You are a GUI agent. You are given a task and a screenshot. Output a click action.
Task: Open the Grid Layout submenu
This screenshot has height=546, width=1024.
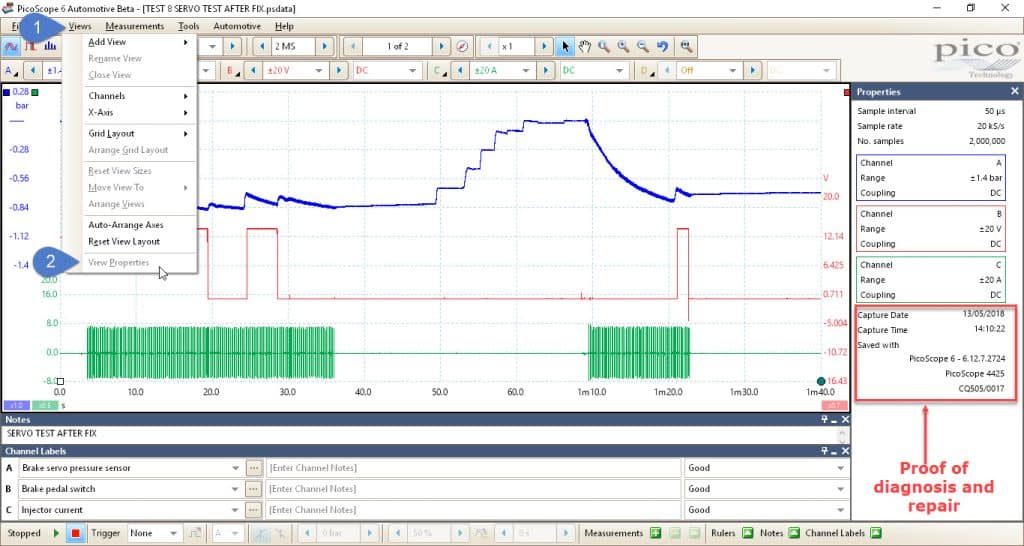coord(138,133)
